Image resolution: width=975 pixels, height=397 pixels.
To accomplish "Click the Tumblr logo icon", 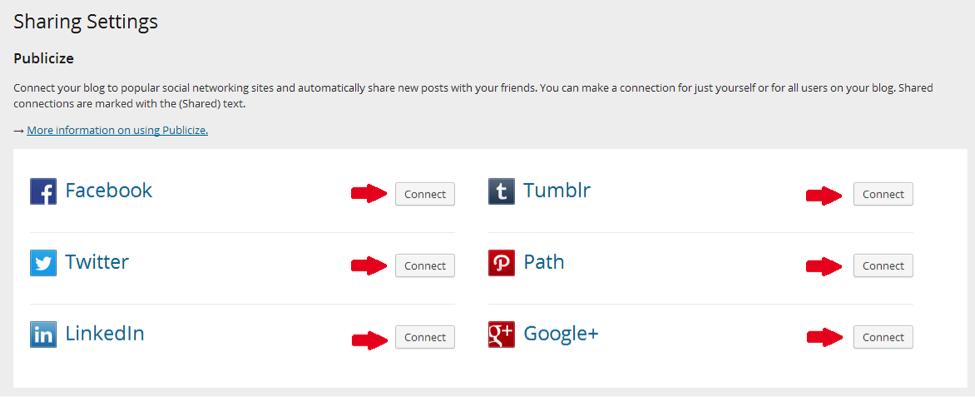I will 501,192.
